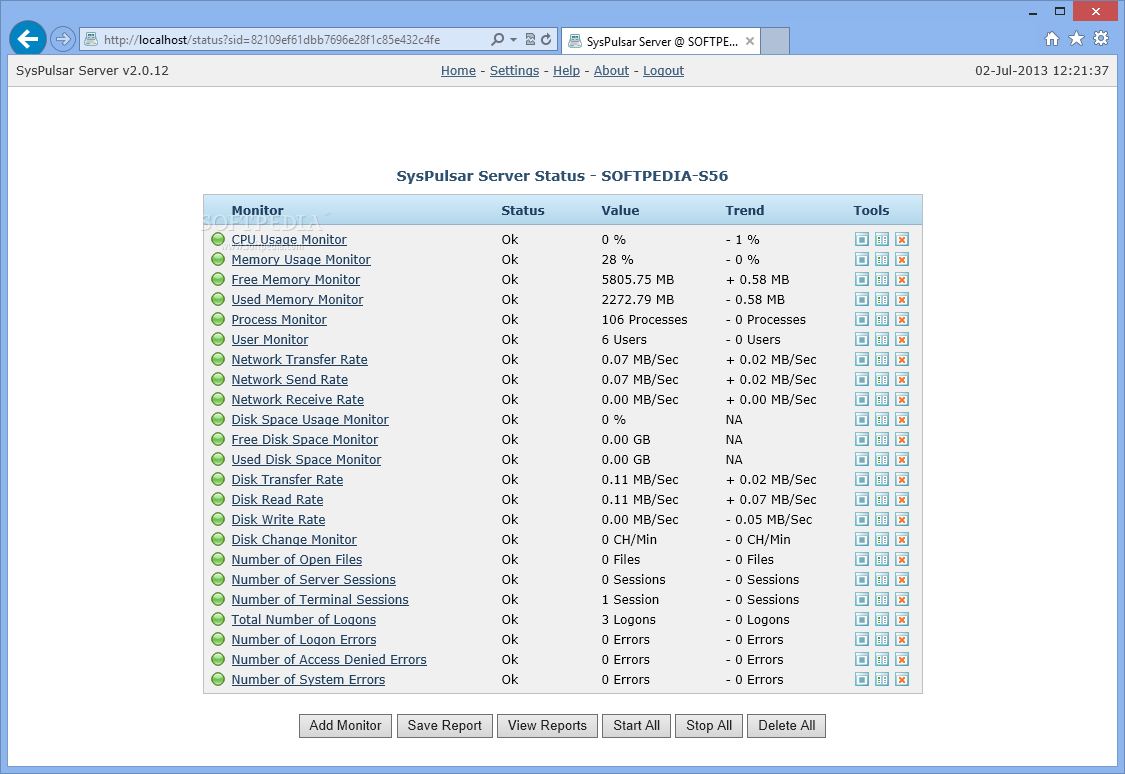The height and width of the screenshot is (774, 1125).
Task: Open the Number of Access Denied Errors link
Action: point(329,659)
